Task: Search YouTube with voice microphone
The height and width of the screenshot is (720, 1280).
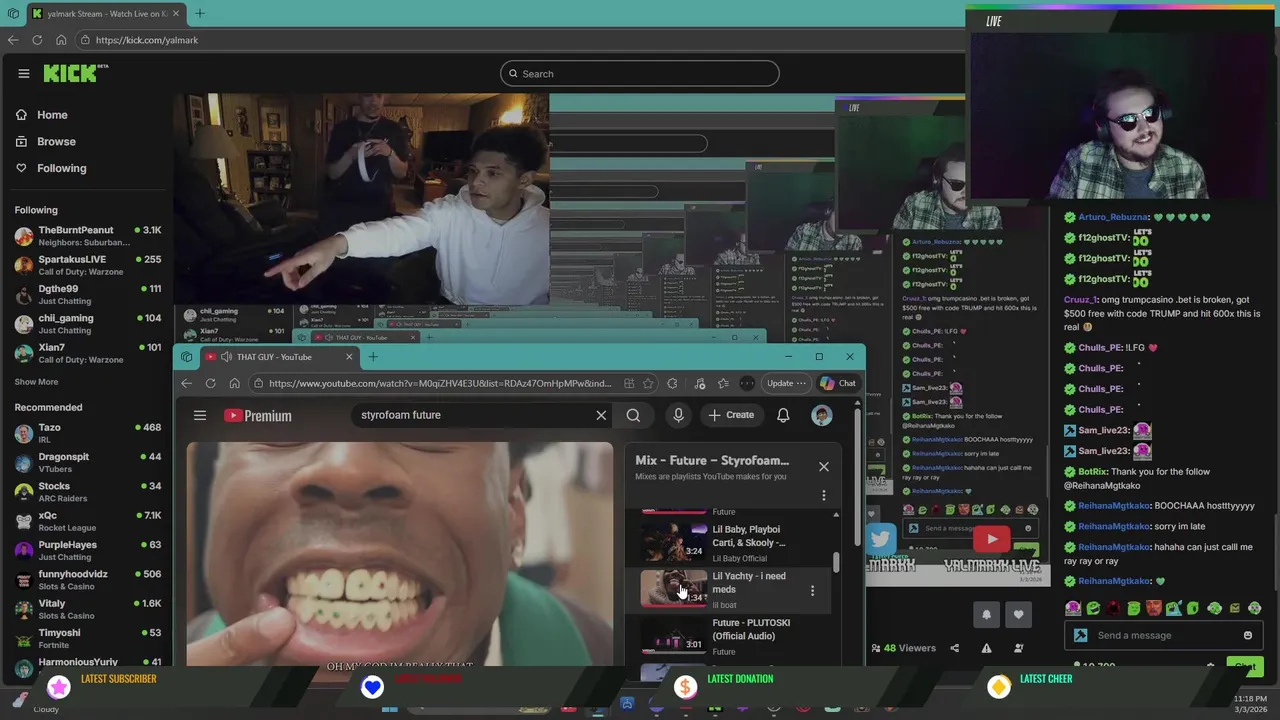Action: (x=678, y=415)
